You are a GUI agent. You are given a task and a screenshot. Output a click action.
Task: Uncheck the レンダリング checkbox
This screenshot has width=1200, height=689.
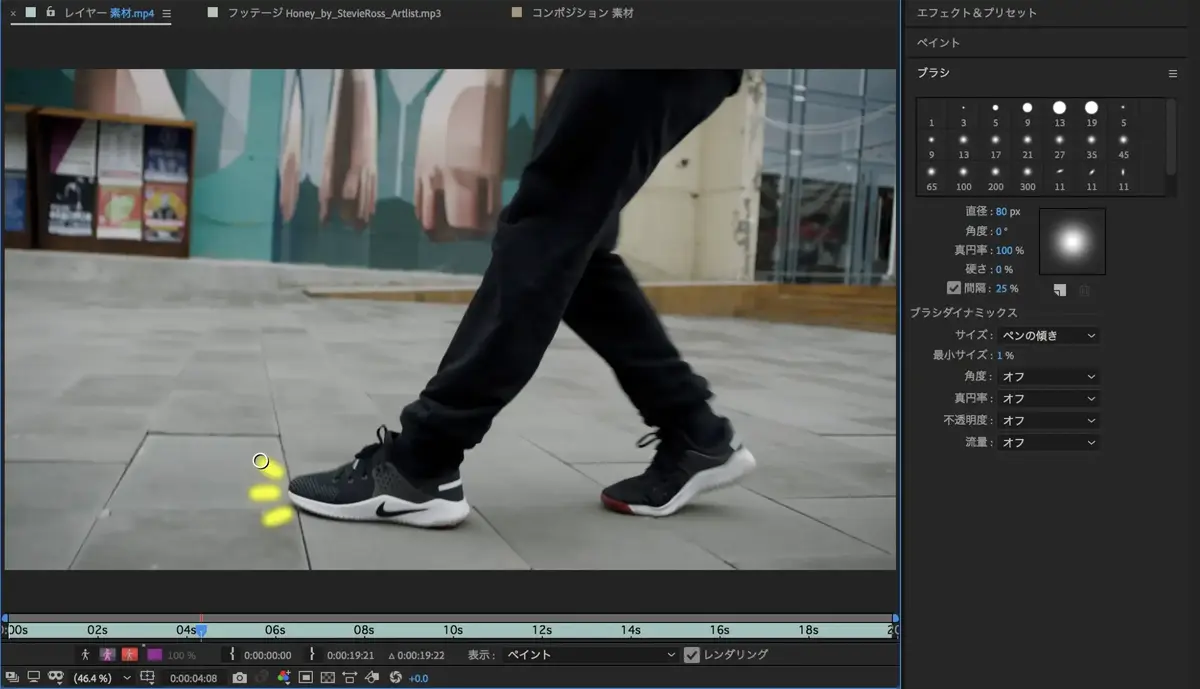click(692, 655)
